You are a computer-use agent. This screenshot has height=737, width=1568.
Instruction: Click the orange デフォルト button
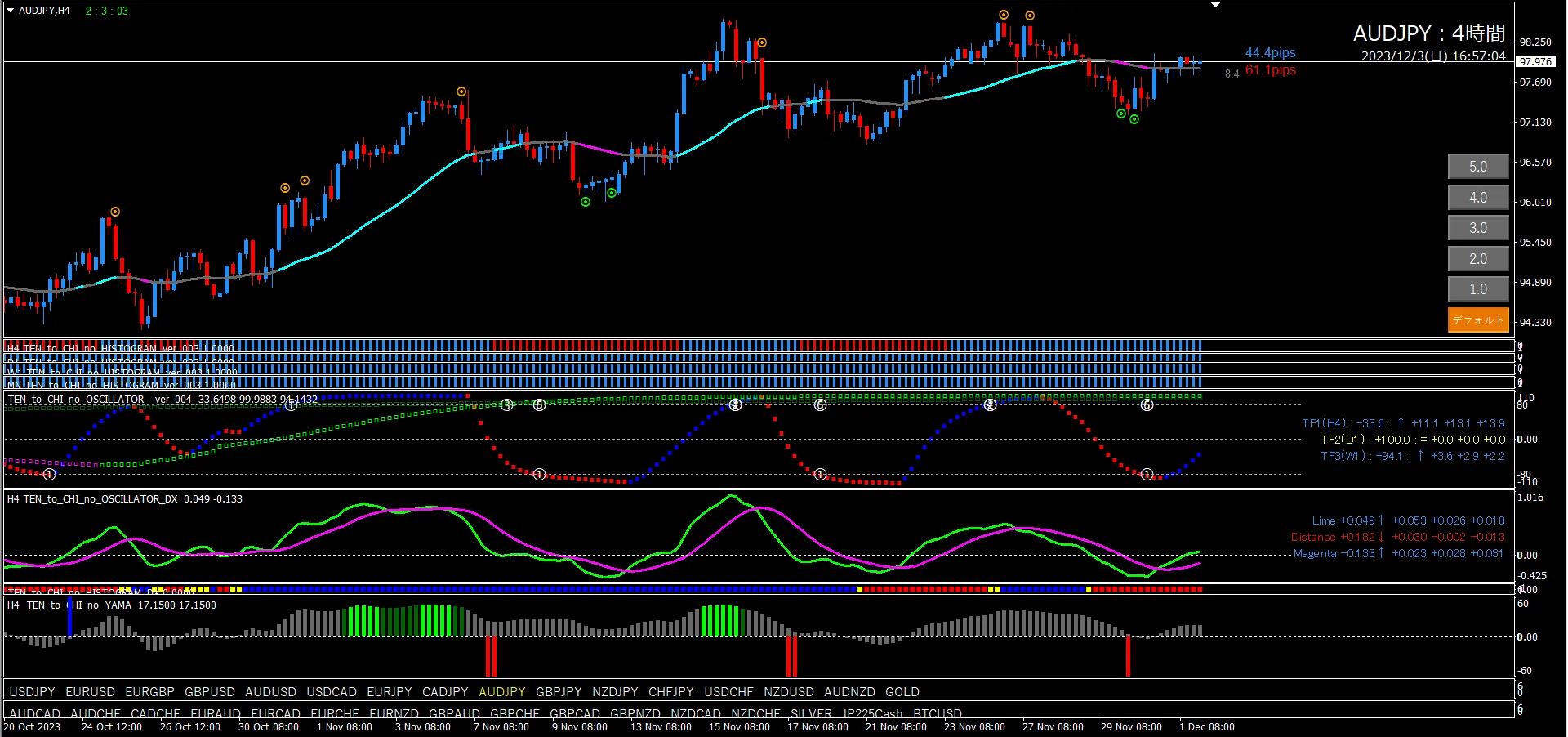click(1478, 320)
